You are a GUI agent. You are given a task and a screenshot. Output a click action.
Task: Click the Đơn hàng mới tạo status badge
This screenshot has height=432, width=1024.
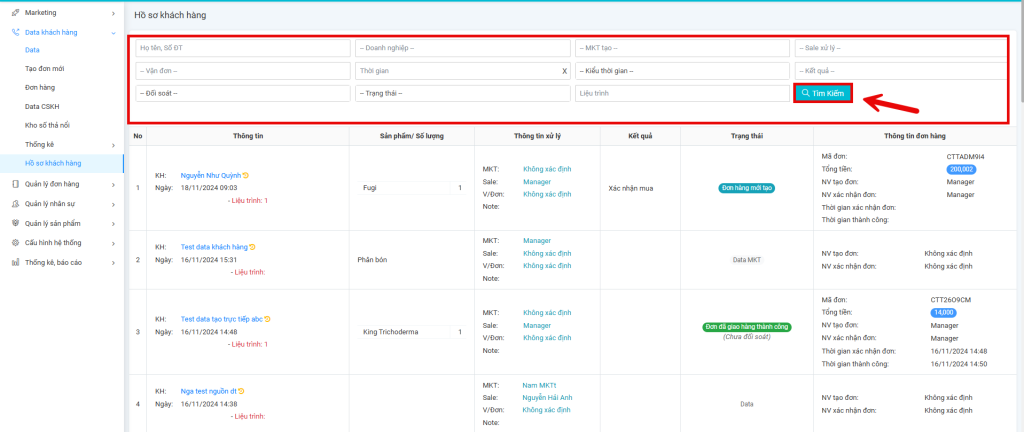747,187
